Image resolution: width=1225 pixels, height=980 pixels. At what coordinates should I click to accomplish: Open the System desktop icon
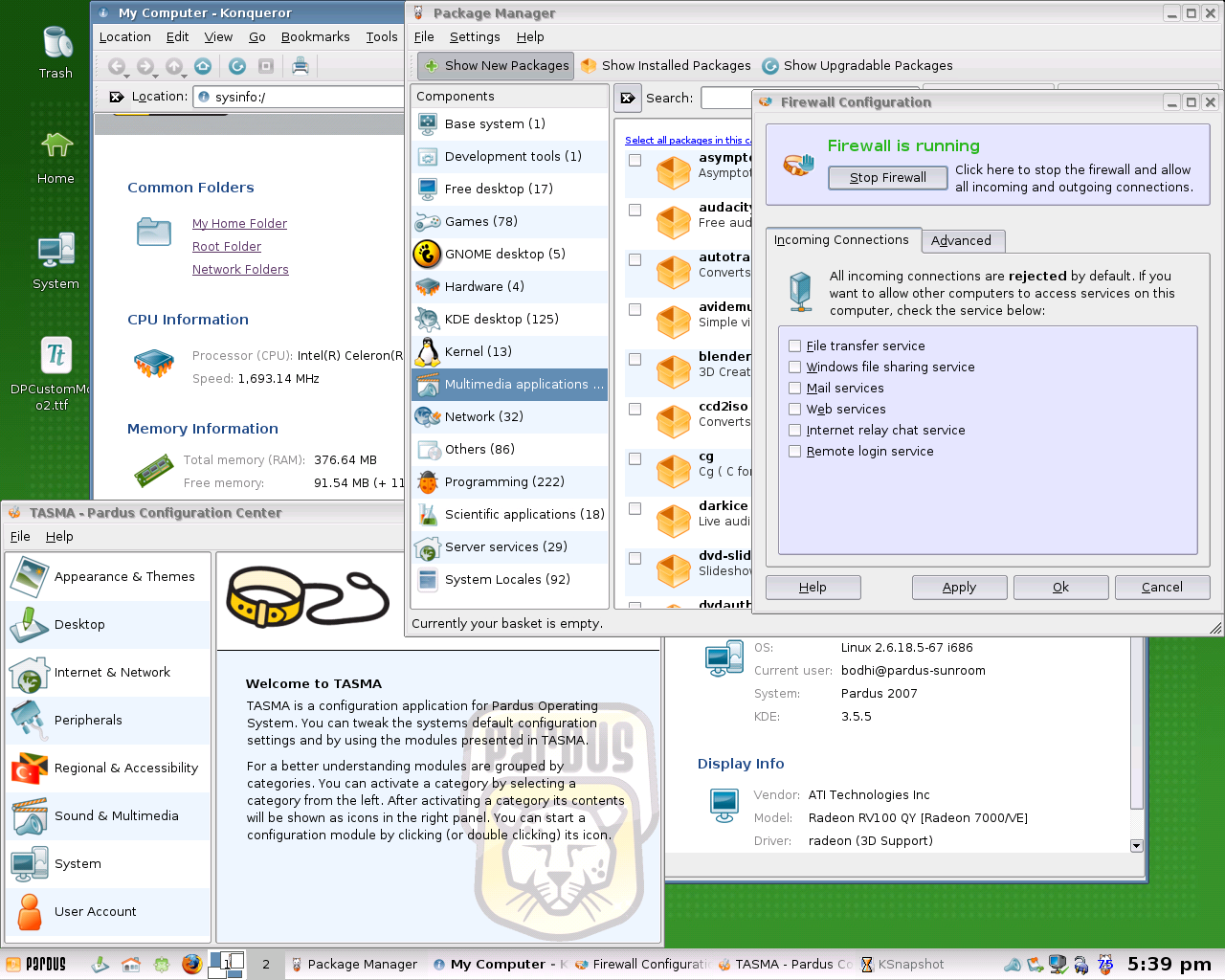56,261
